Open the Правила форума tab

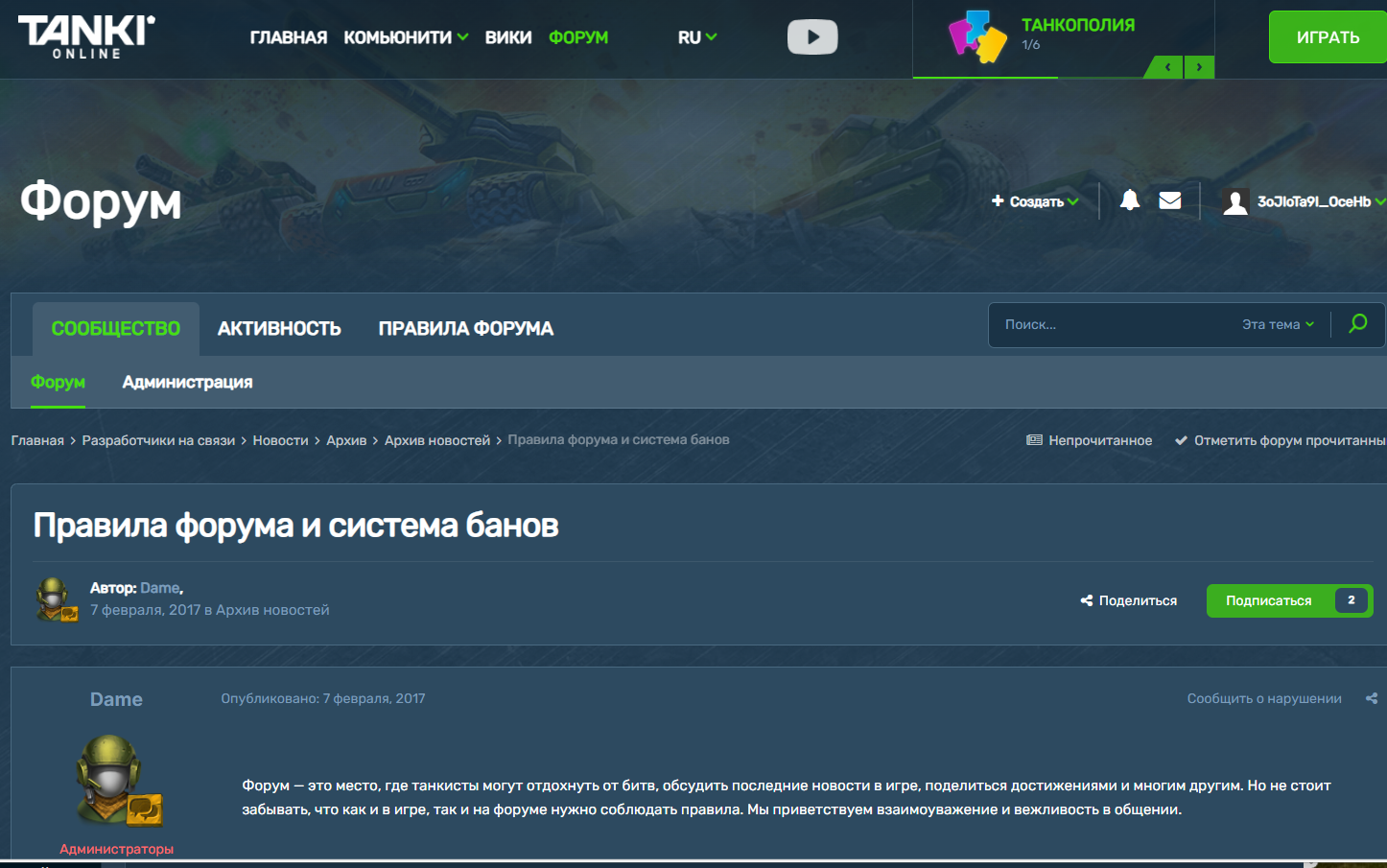[466, 328]
